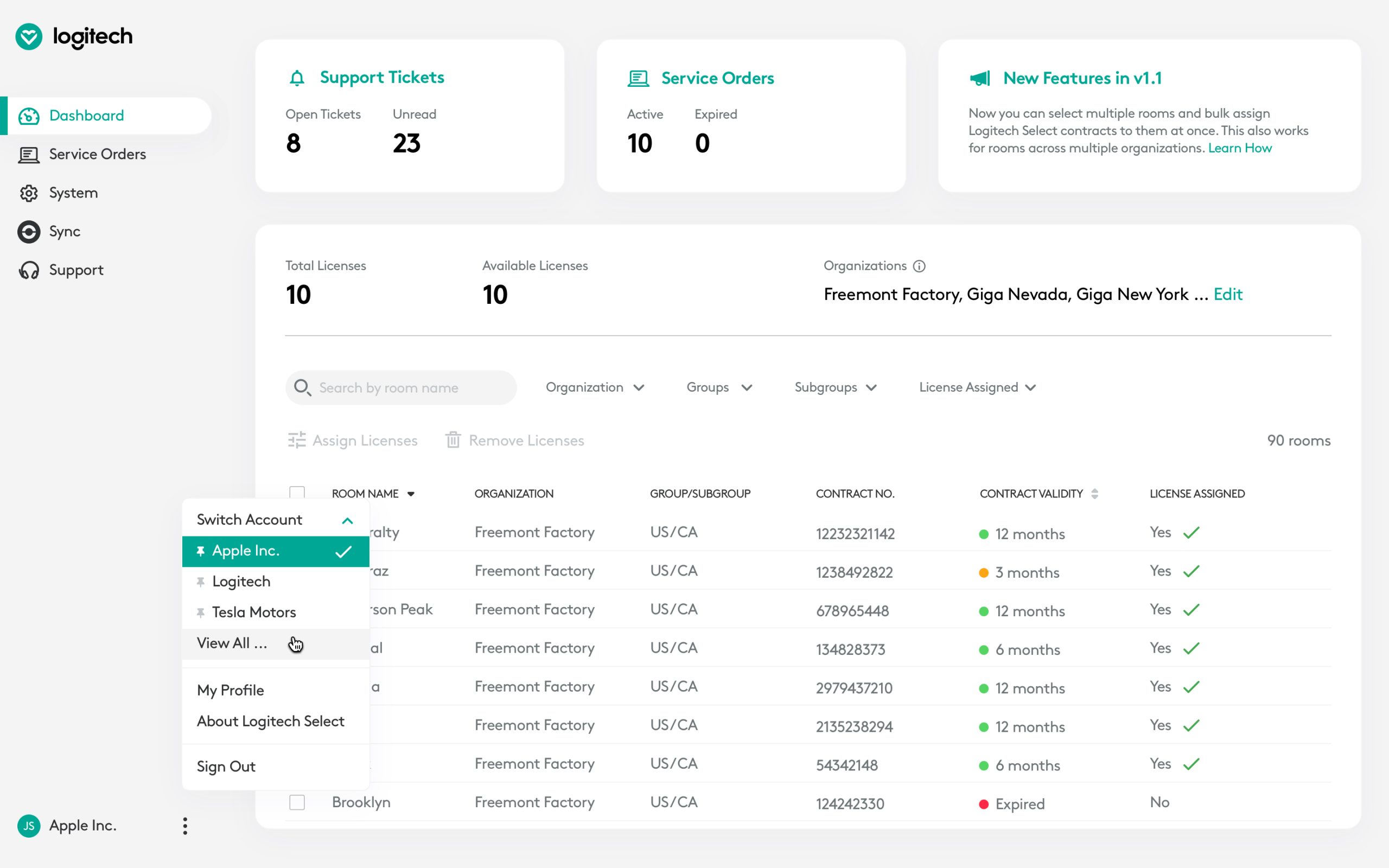
Task: Click the Logitech heart logo icon
Action: (x=29, y=37)
